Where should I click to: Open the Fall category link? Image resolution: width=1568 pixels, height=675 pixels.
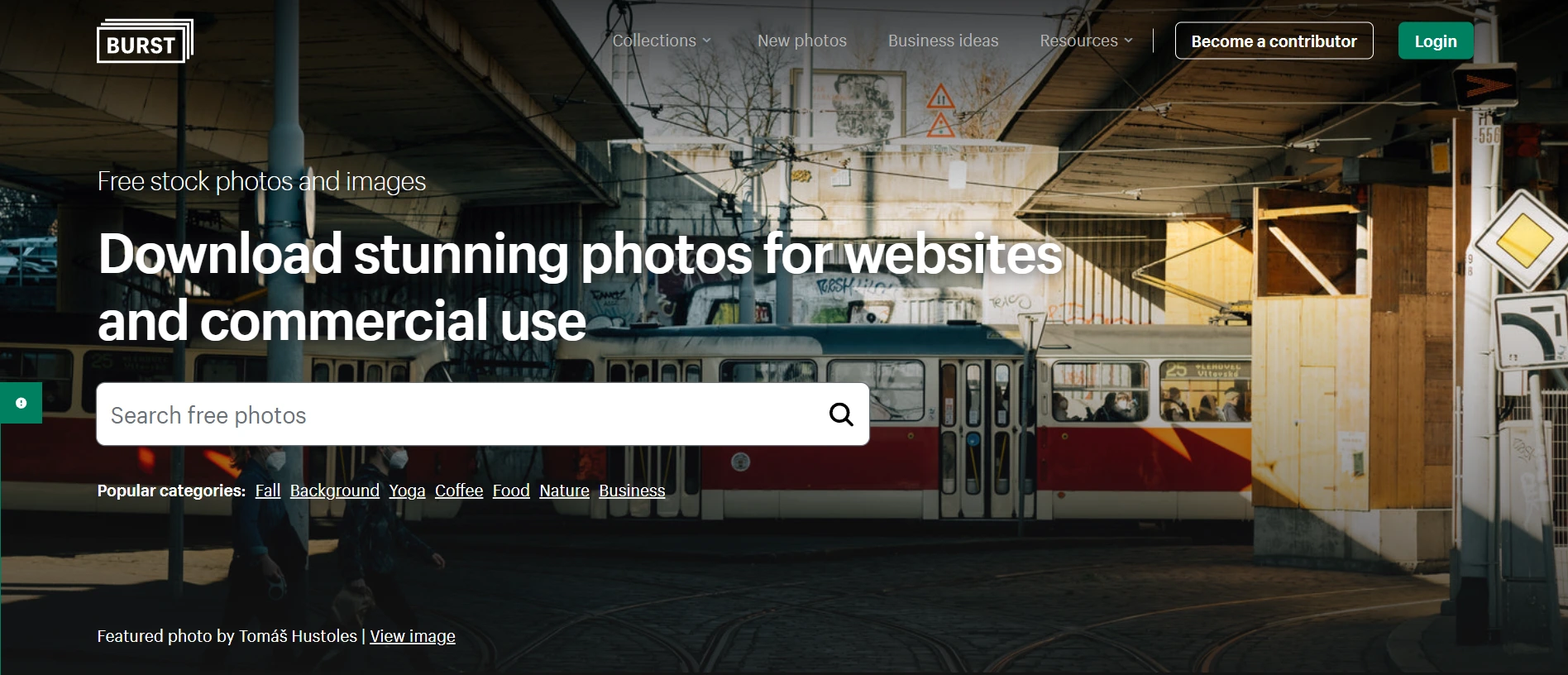[268, 491]
